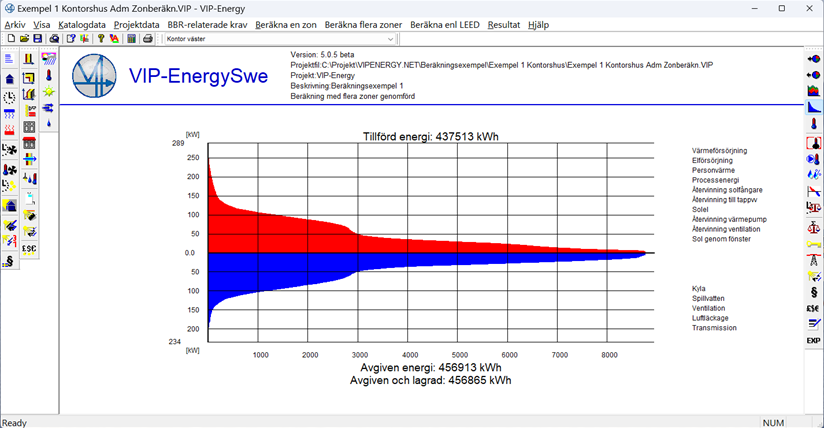Click the printer icon in the toolbar
Screen dimensions: 824x428
point(148,39)
